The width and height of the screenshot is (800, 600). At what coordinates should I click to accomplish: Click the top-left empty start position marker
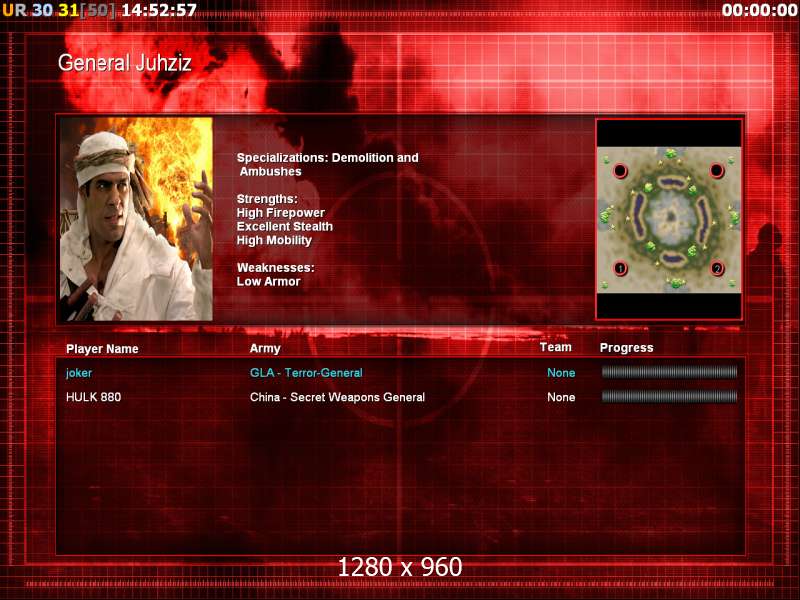click(x=620, y=170)
